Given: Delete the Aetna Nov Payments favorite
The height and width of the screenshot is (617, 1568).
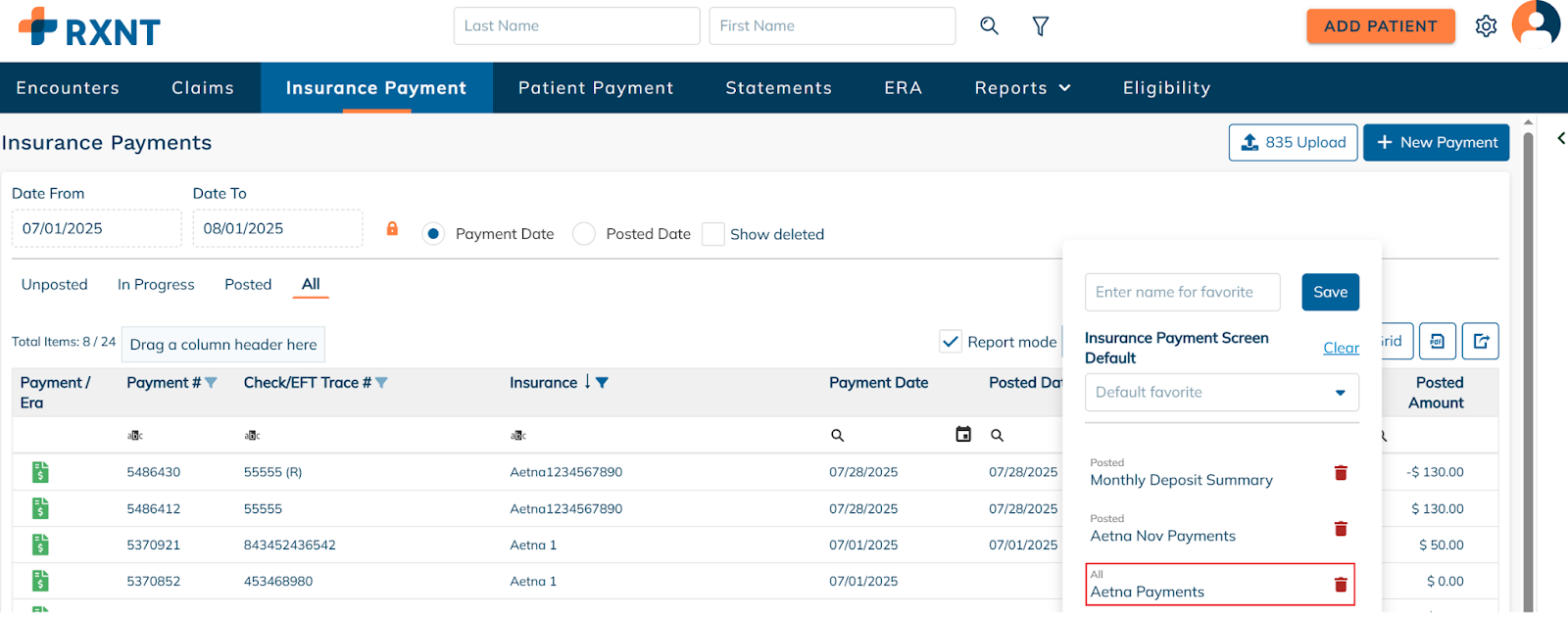Looking at the screenshot, I should click(1341, 529).
